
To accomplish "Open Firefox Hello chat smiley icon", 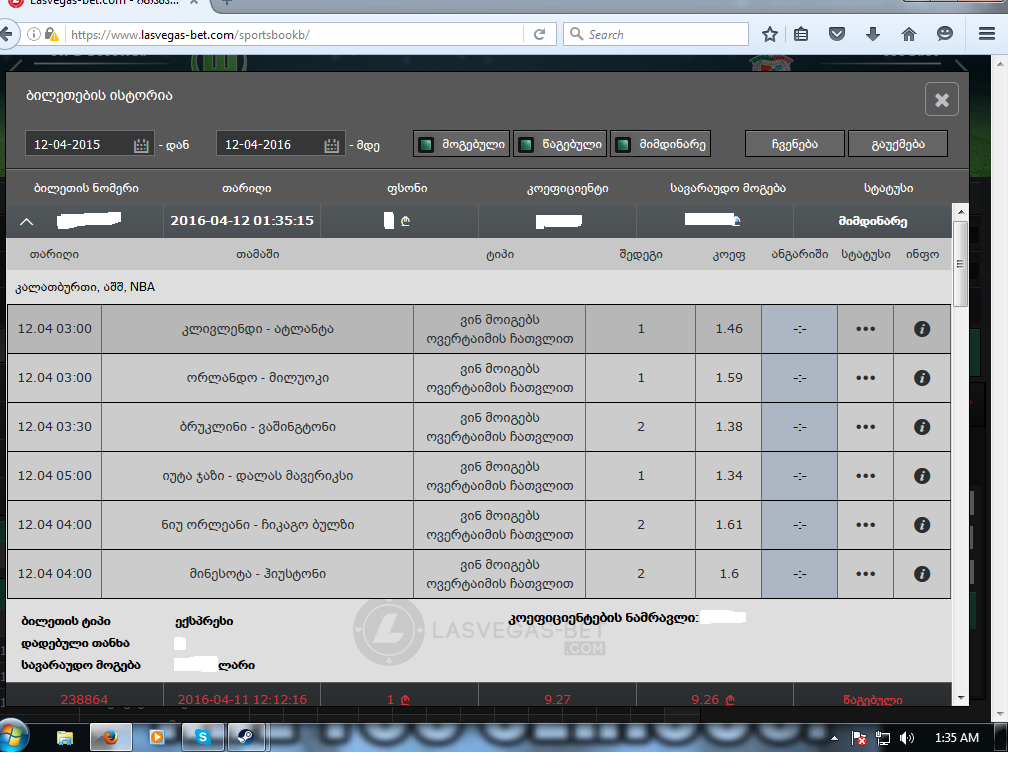I will click(944, 34).
